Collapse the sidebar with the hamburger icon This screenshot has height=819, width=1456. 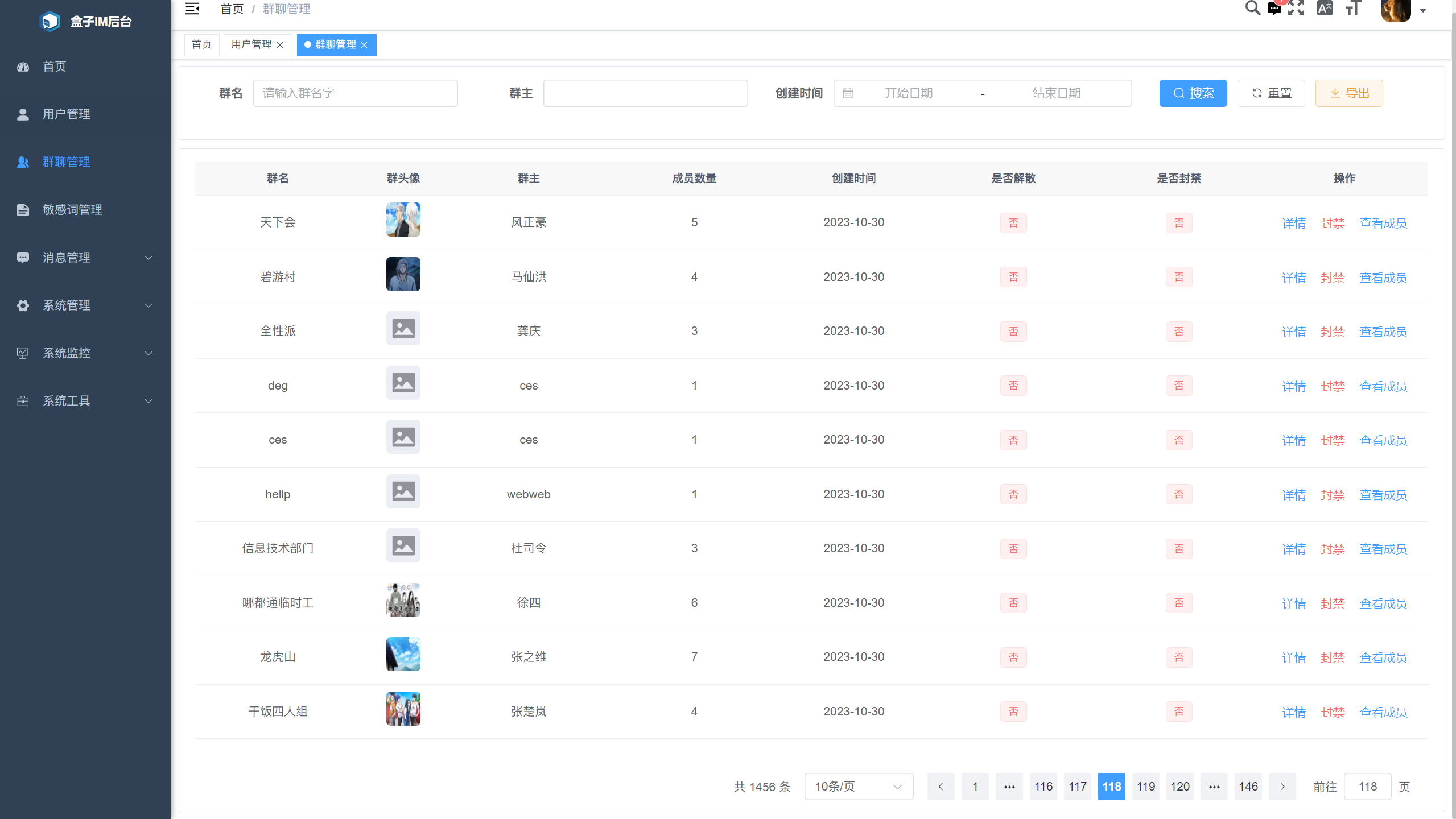pos(192,9)
